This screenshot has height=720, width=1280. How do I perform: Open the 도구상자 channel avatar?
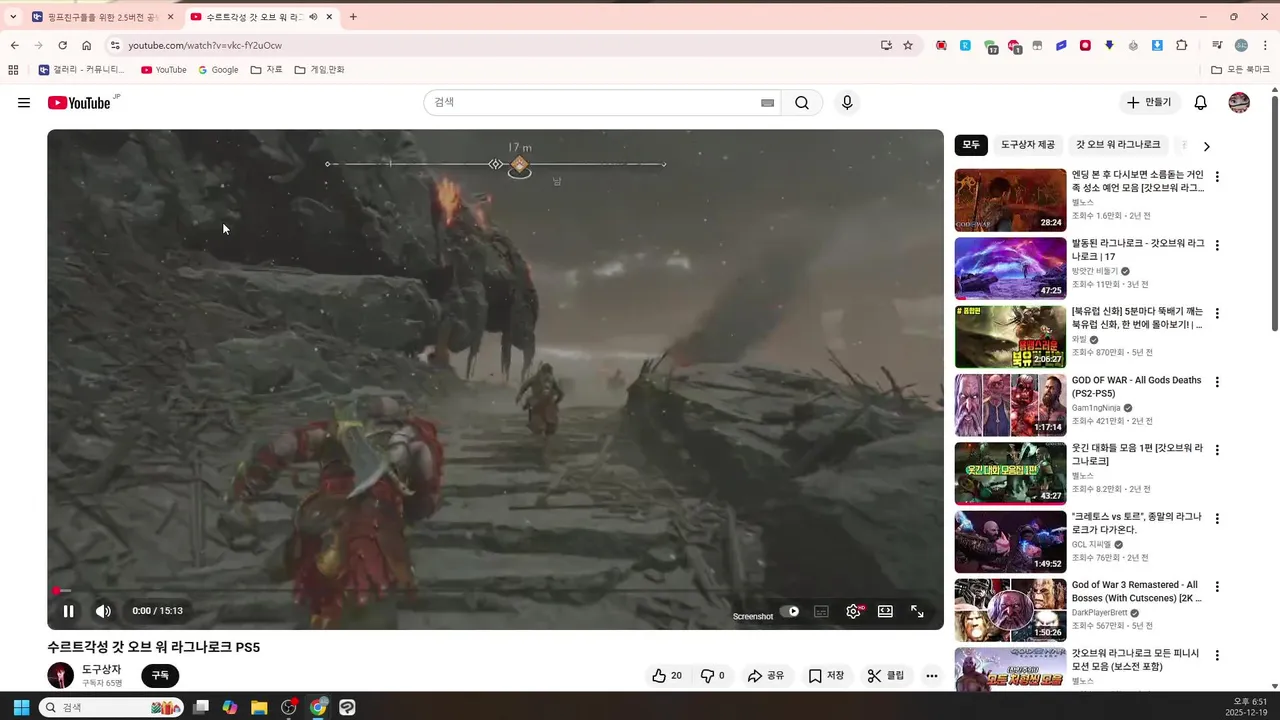(x=61, y=676)
